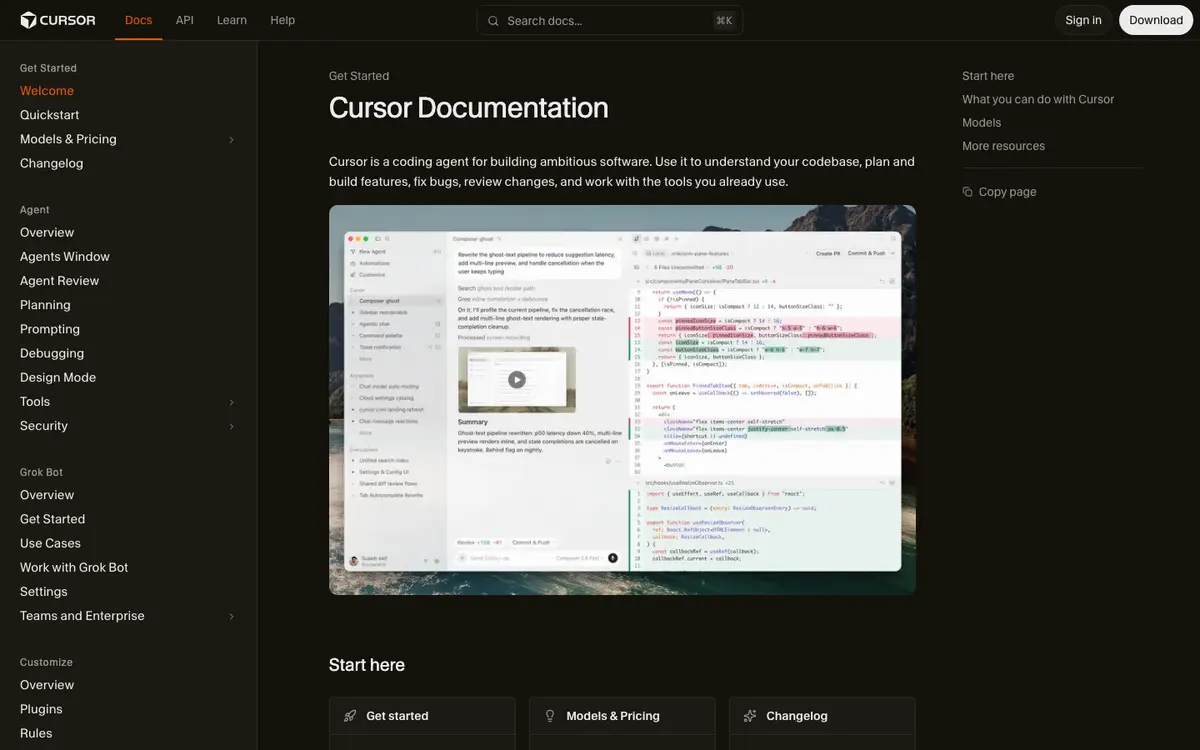Open Grok Bot Overview sidebar link
The width and height of the screenshot is (1200, 750).
(x=47, y=495)
